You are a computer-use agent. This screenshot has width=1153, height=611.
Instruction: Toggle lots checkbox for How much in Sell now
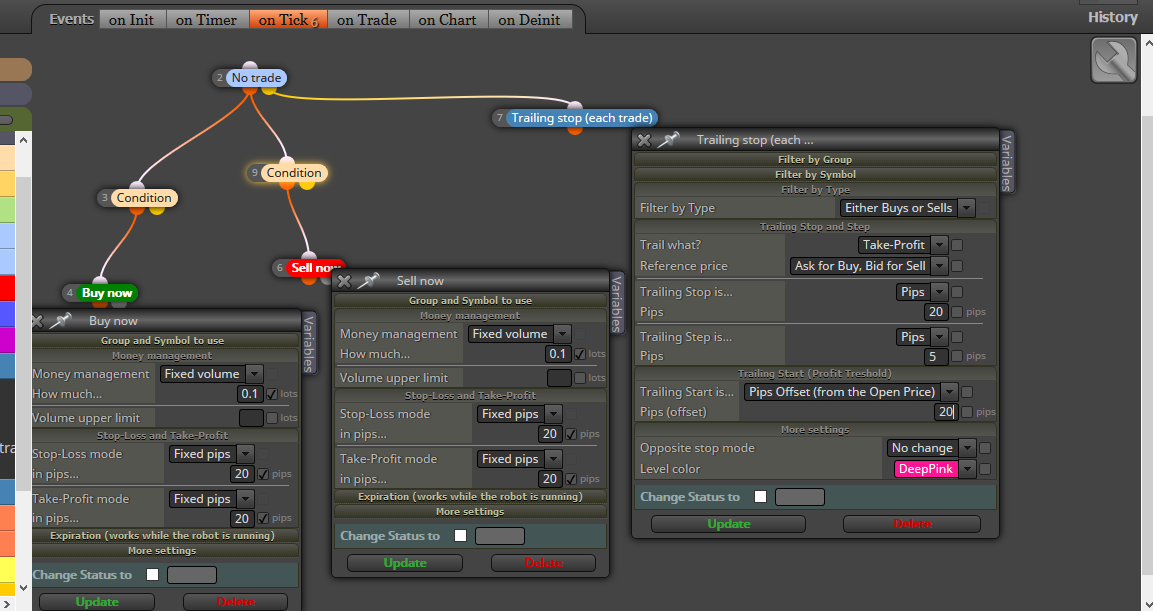(579, 354)
